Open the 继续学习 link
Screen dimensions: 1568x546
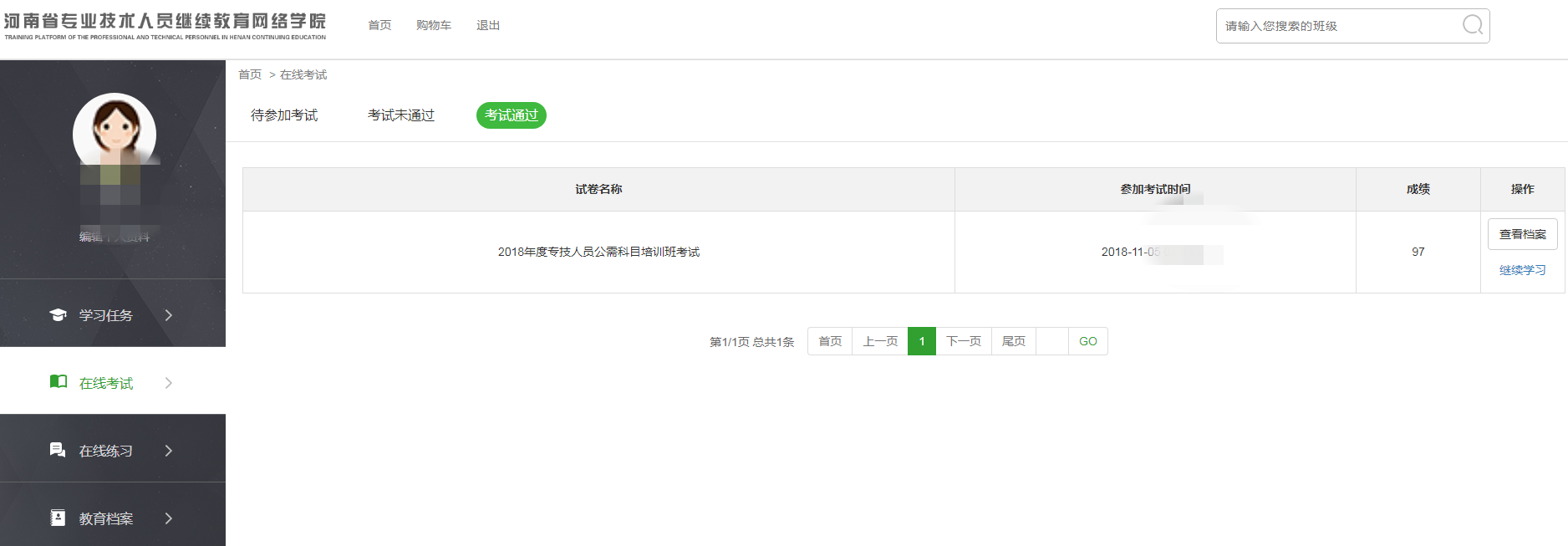tap(1522, 270)
